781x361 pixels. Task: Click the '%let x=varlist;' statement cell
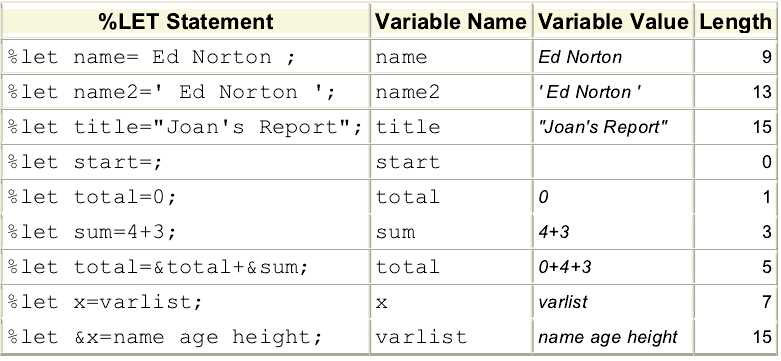coord(186,302)
